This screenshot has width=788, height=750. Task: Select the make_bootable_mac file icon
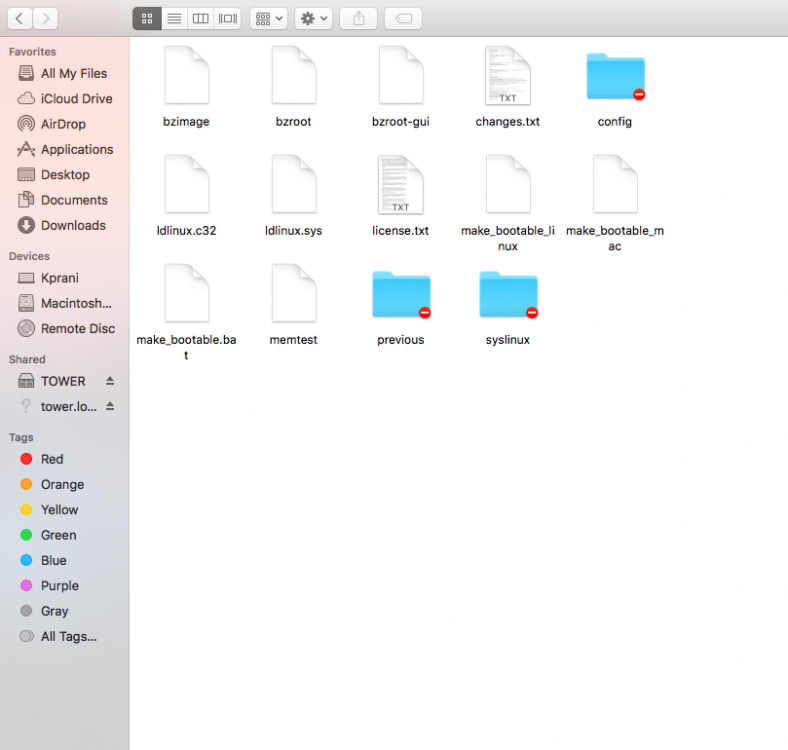click(x=615, y=184)
